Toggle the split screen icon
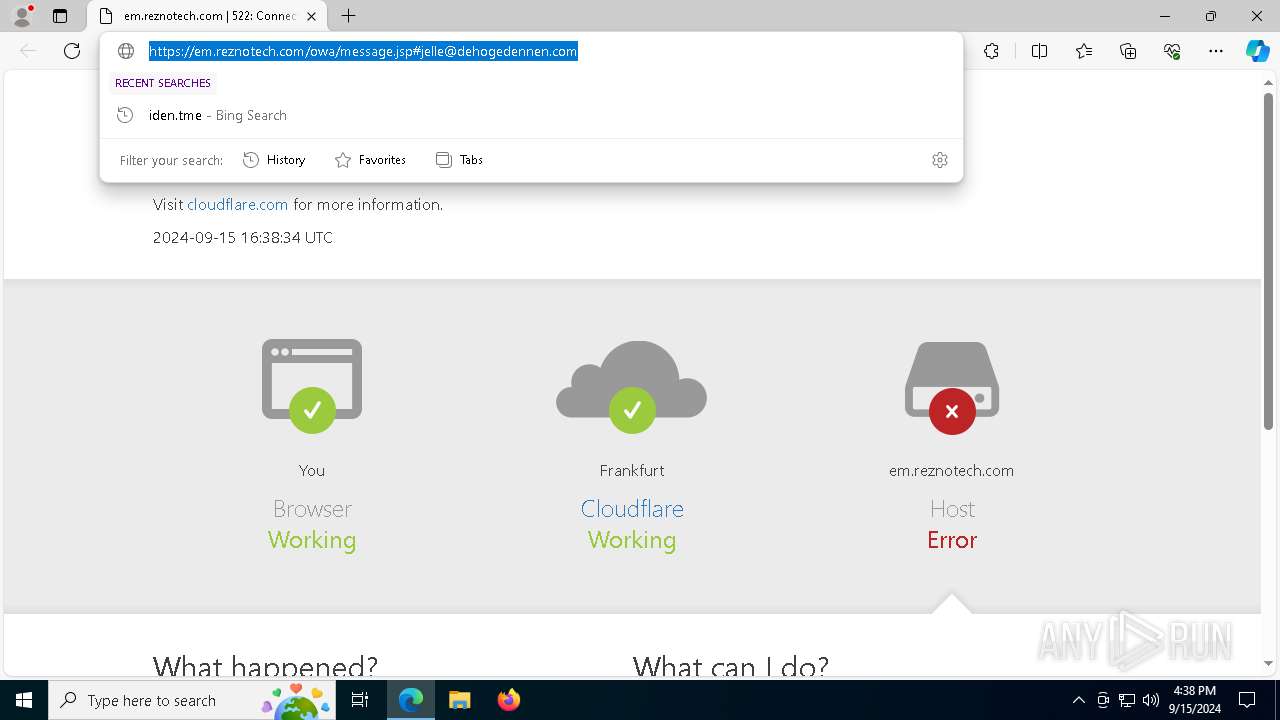 [x=1039, y=51]
